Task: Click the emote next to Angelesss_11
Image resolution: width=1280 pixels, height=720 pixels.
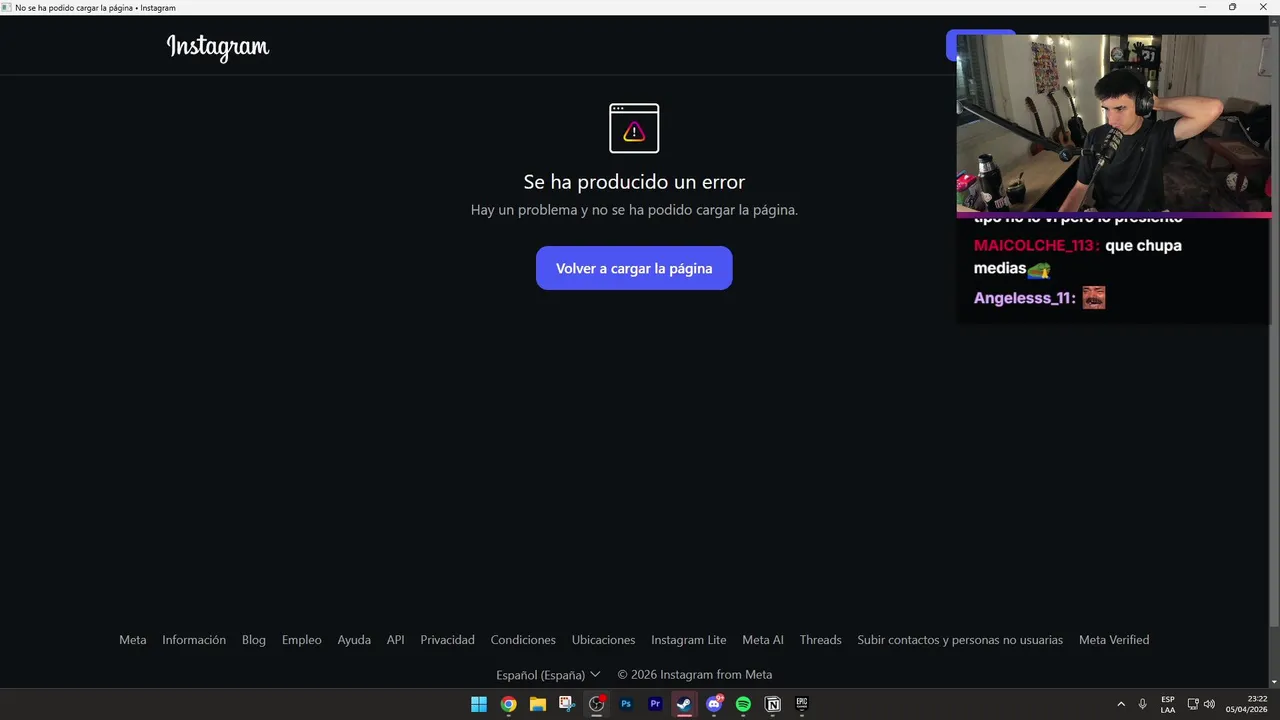Action: [x=1094, y=298]
